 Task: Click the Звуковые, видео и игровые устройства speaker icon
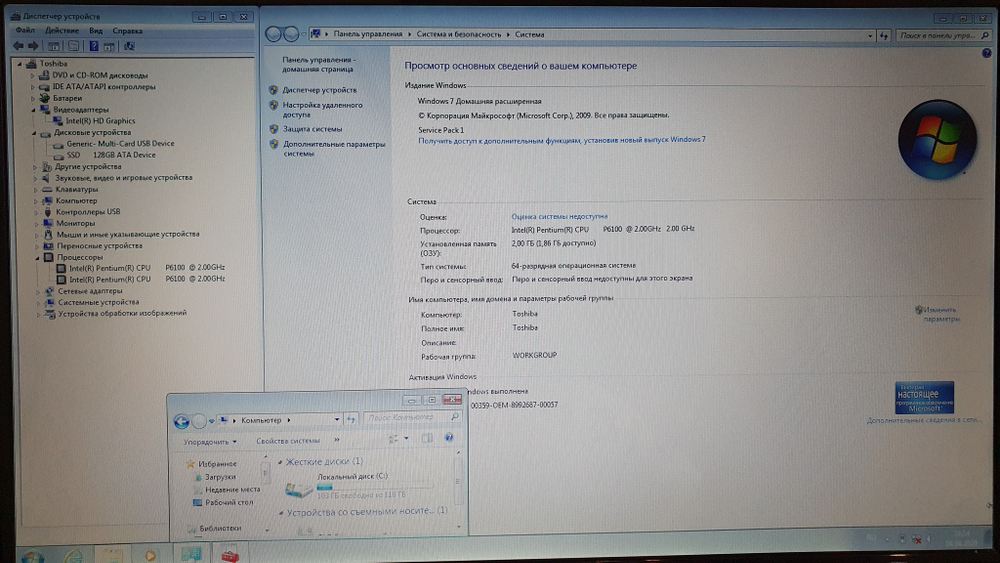pos(47,178)
